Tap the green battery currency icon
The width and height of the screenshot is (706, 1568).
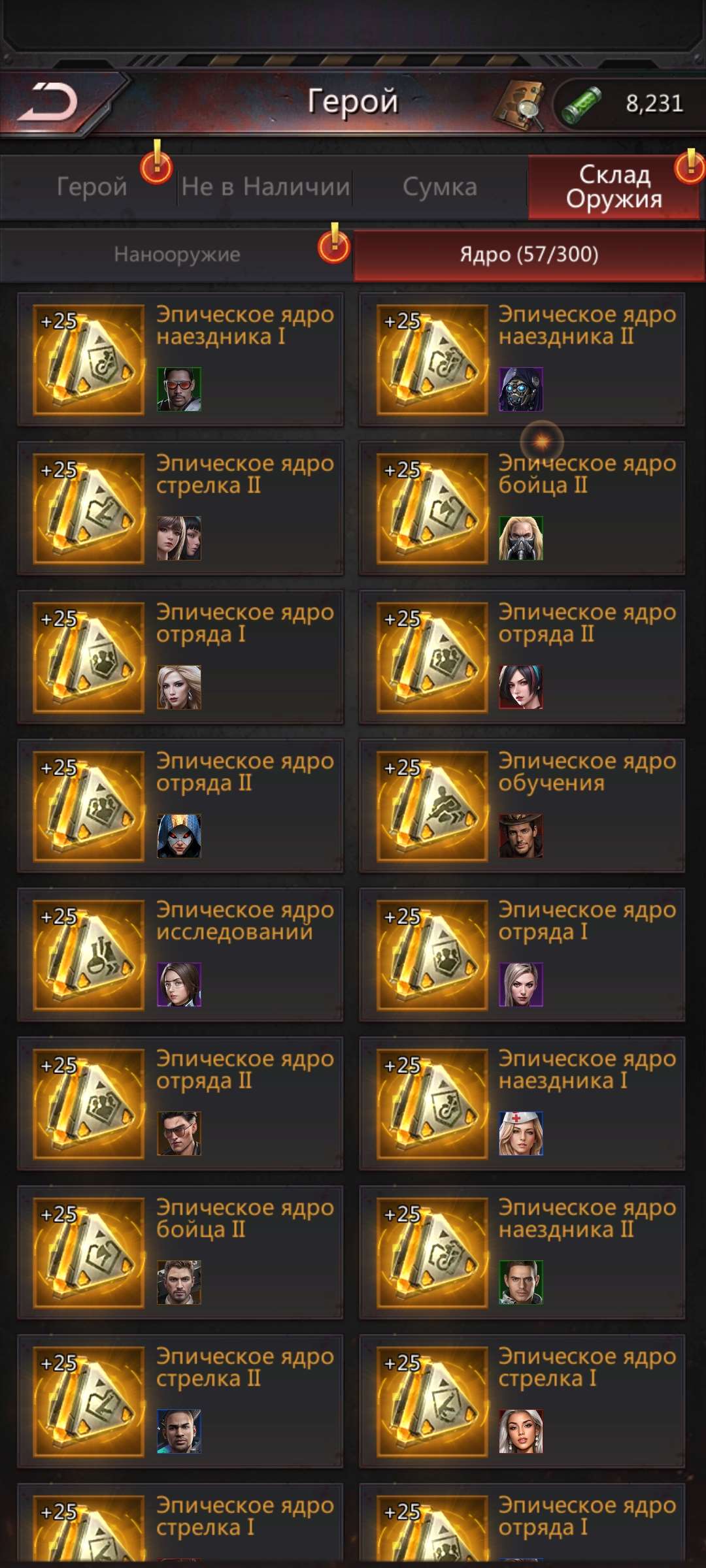tap(581, 104)
